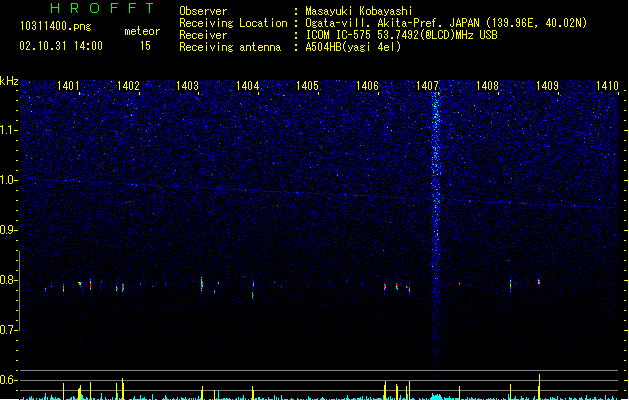
Task: Click the 1405 time marker
Action: coord(307,86)
